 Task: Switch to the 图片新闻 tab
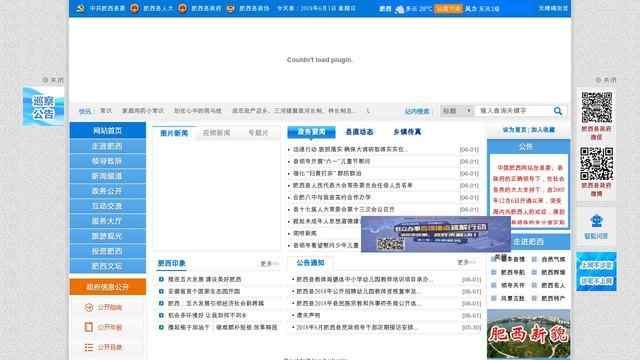tap(174, 133)
